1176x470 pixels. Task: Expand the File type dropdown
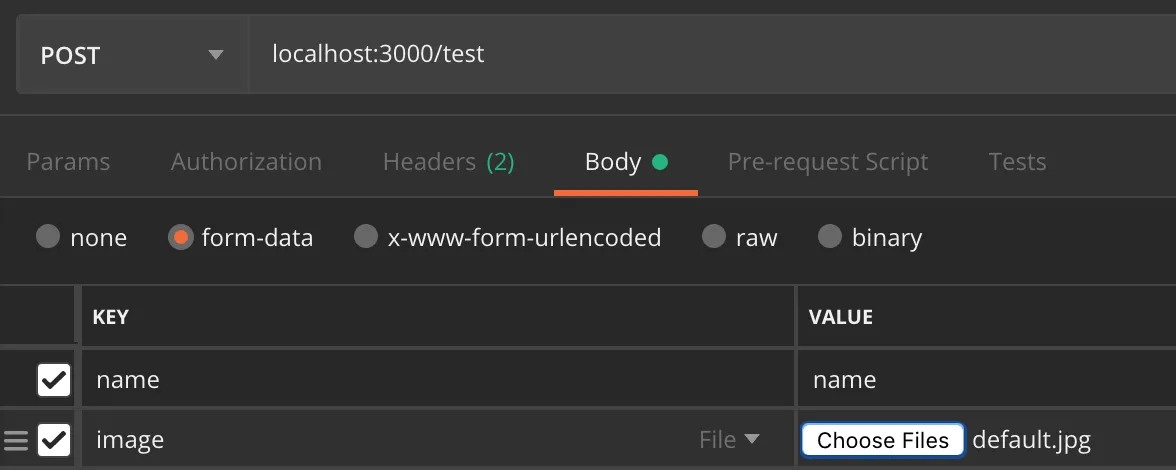pyautogui.click(x=729, y=440)
